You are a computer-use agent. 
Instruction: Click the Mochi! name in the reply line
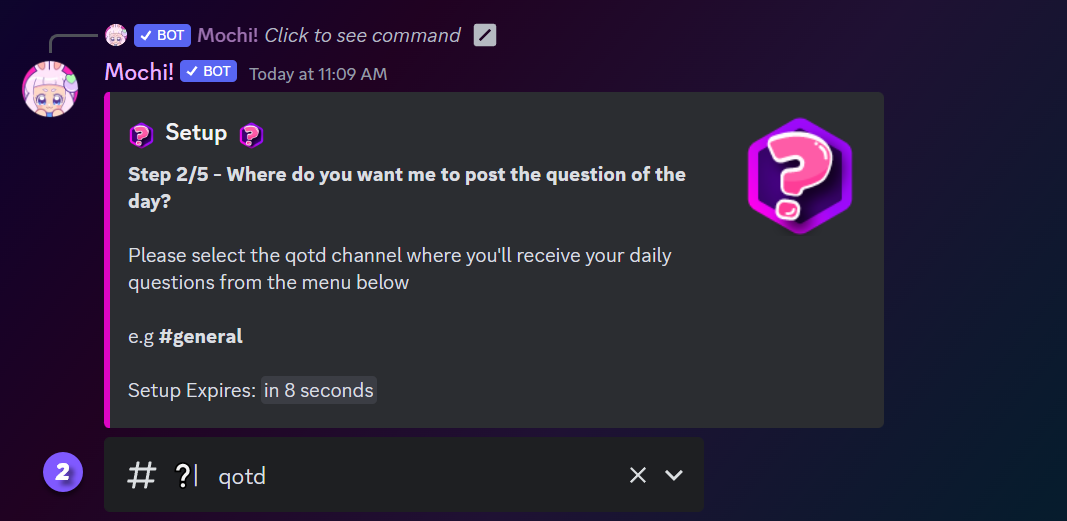[228, 35]
